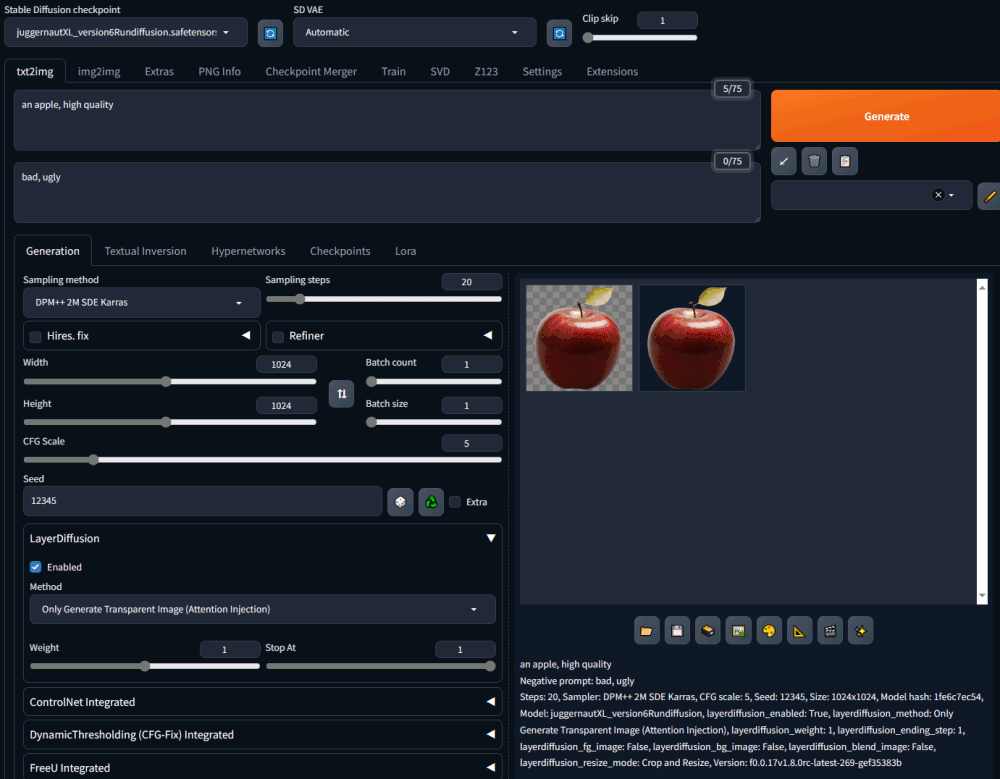The width and height of the screenshot is (1000, 779).
Task: Click the Batch count number field
Action: [471, 364]
